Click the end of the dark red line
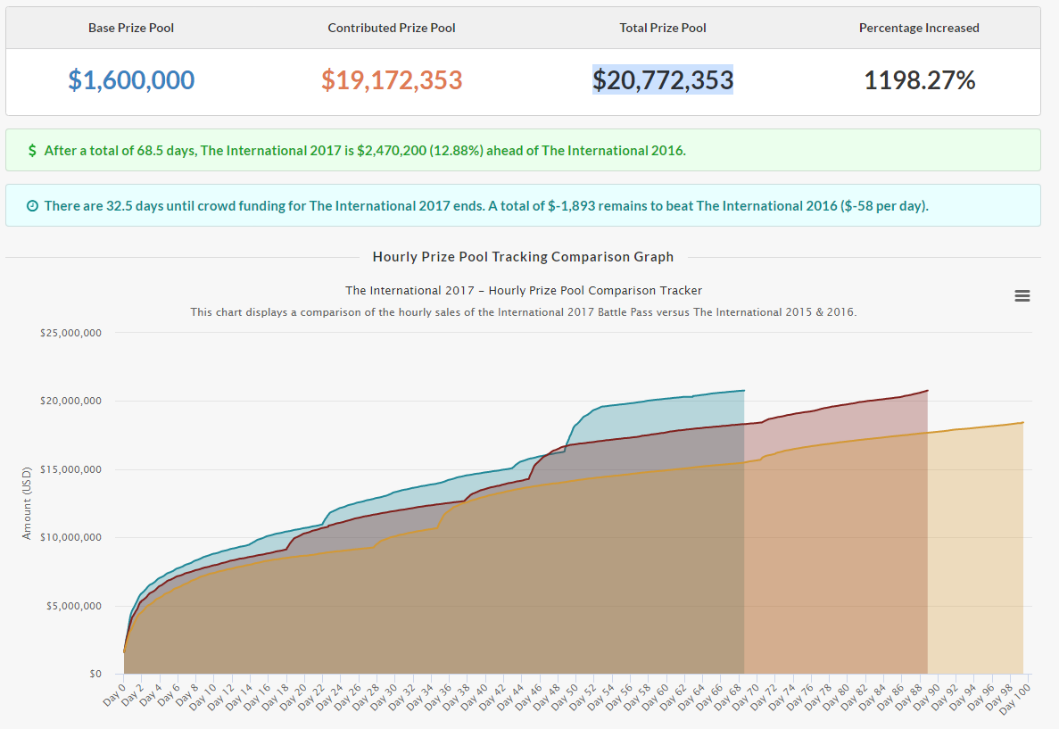 (927, 391)
